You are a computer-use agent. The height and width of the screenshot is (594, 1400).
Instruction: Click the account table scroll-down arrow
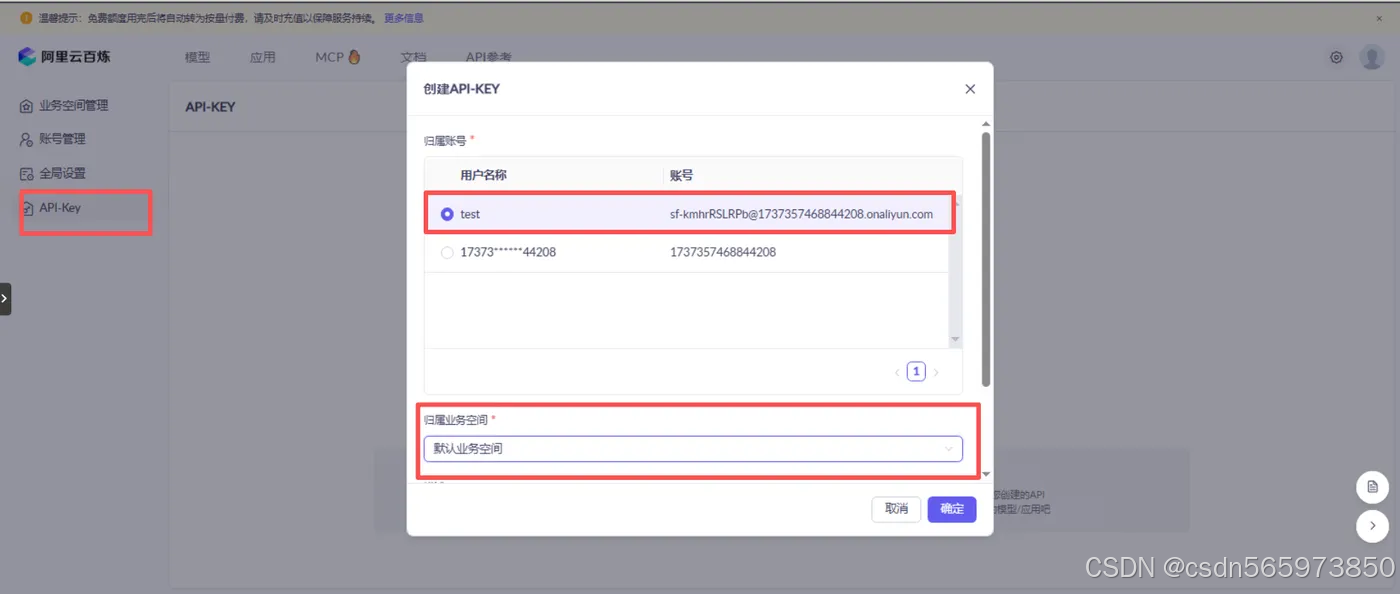tap(955, 340)
